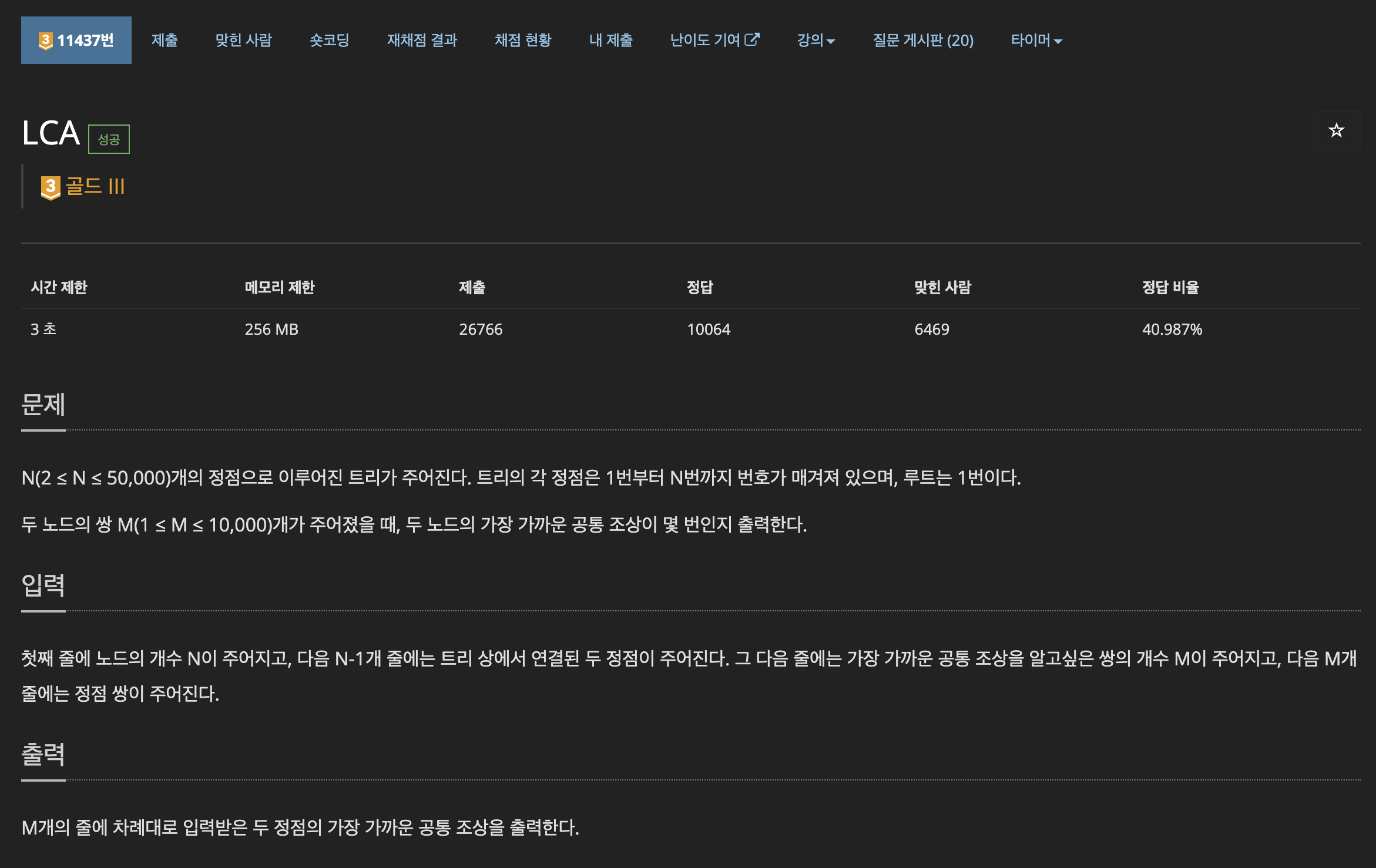The image size is (1376, 868).
Task: Open the 제출 submit tab
Action: [165, 41]
